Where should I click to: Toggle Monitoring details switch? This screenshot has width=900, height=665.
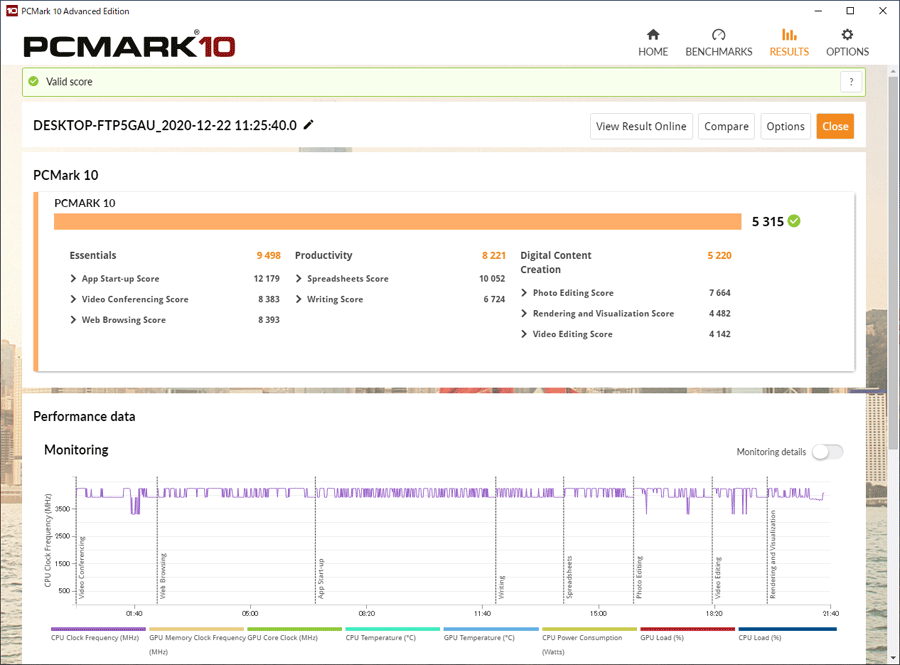828,452
